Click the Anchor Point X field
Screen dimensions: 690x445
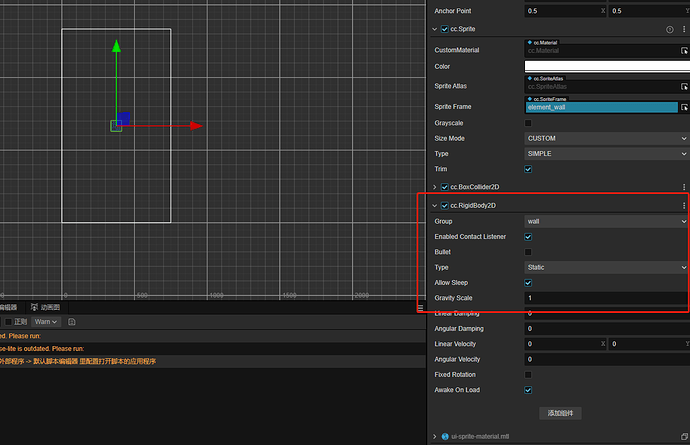click(x=565, y=11)
